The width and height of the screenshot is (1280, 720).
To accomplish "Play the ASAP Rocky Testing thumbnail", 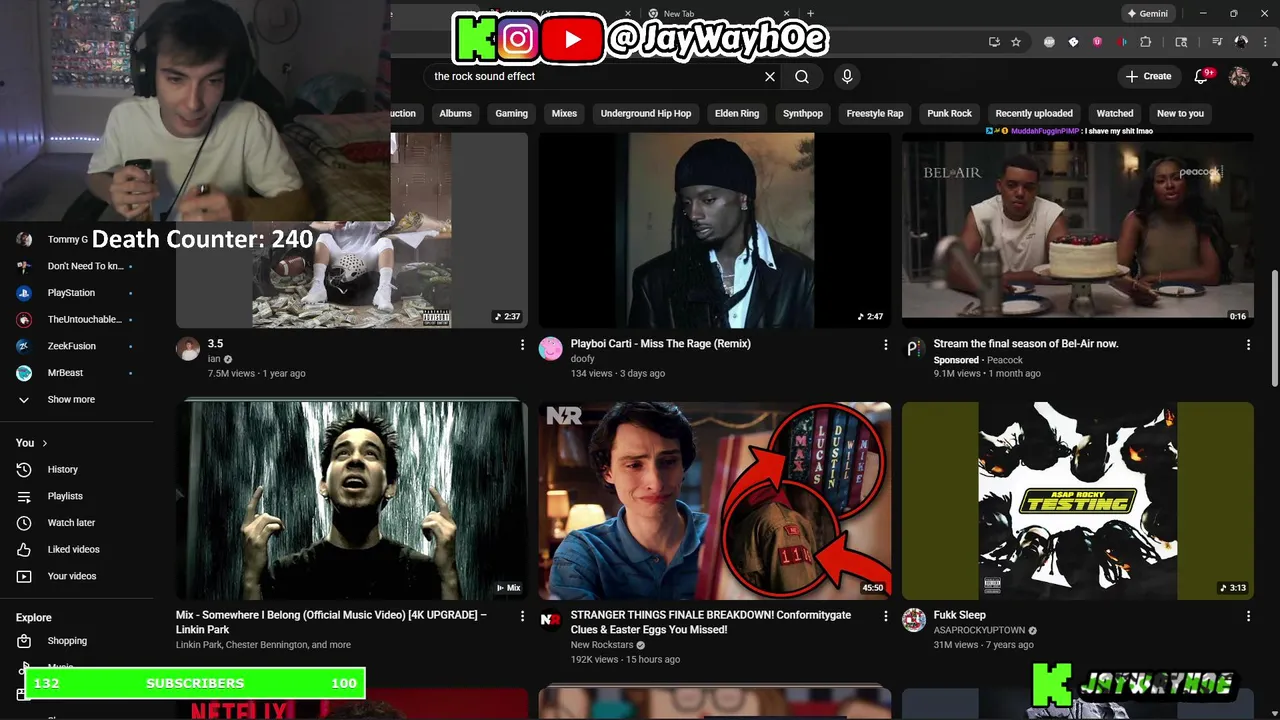I will point(1078,501).
